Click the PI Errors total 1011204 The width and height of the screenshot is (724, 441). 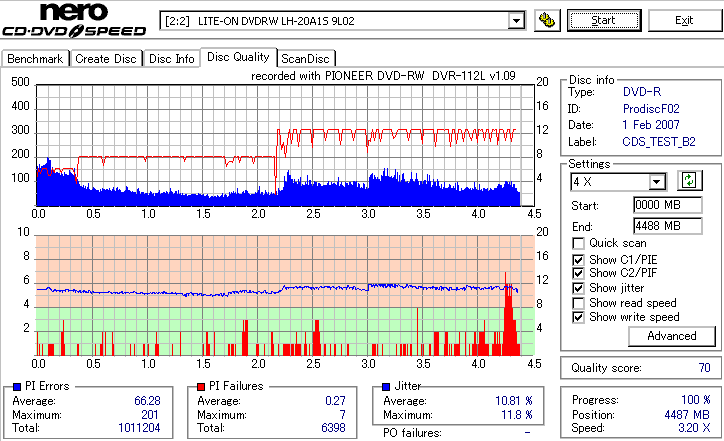(139, 428)
